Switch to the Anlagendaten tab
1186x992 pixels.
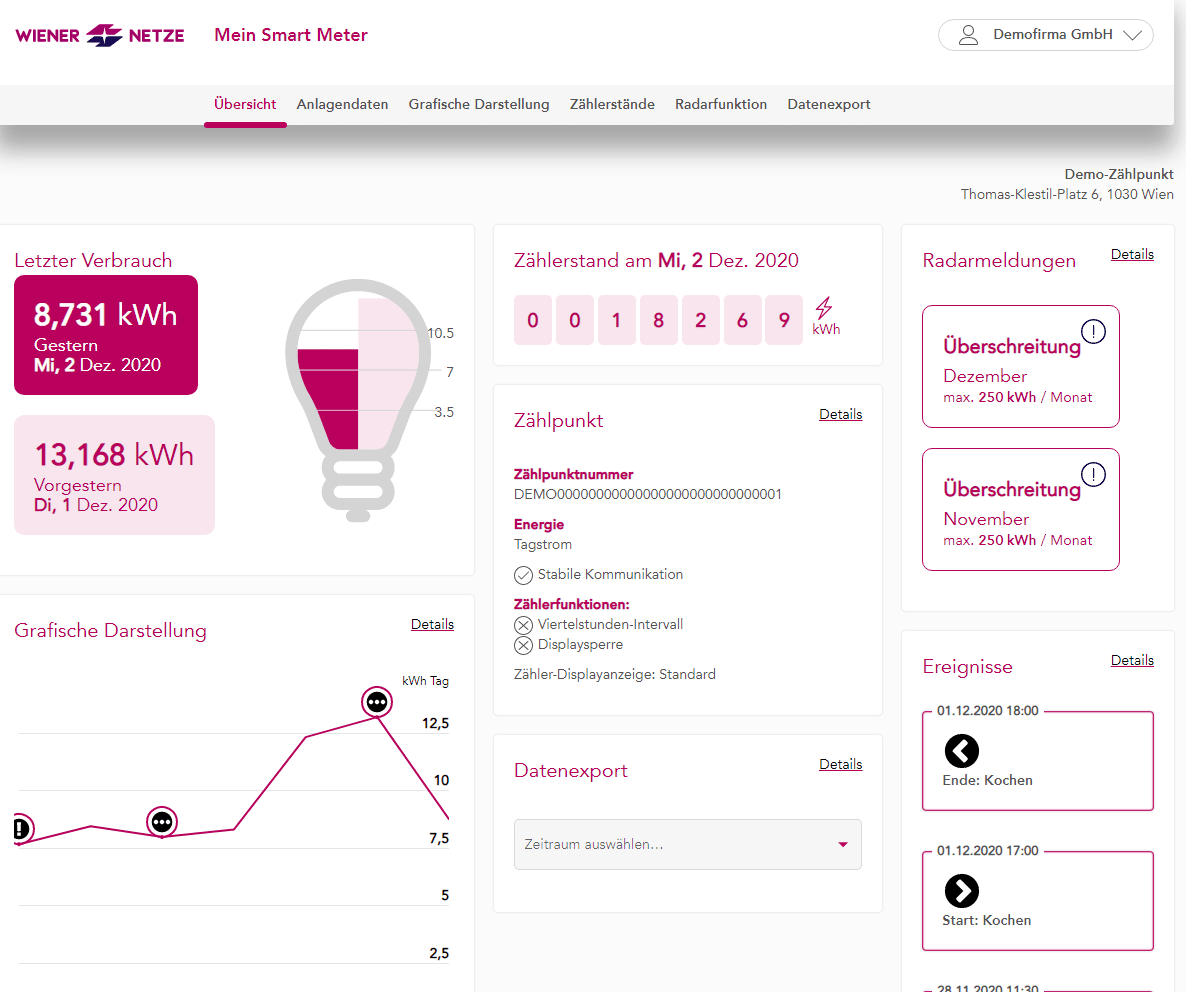point(342,104)
